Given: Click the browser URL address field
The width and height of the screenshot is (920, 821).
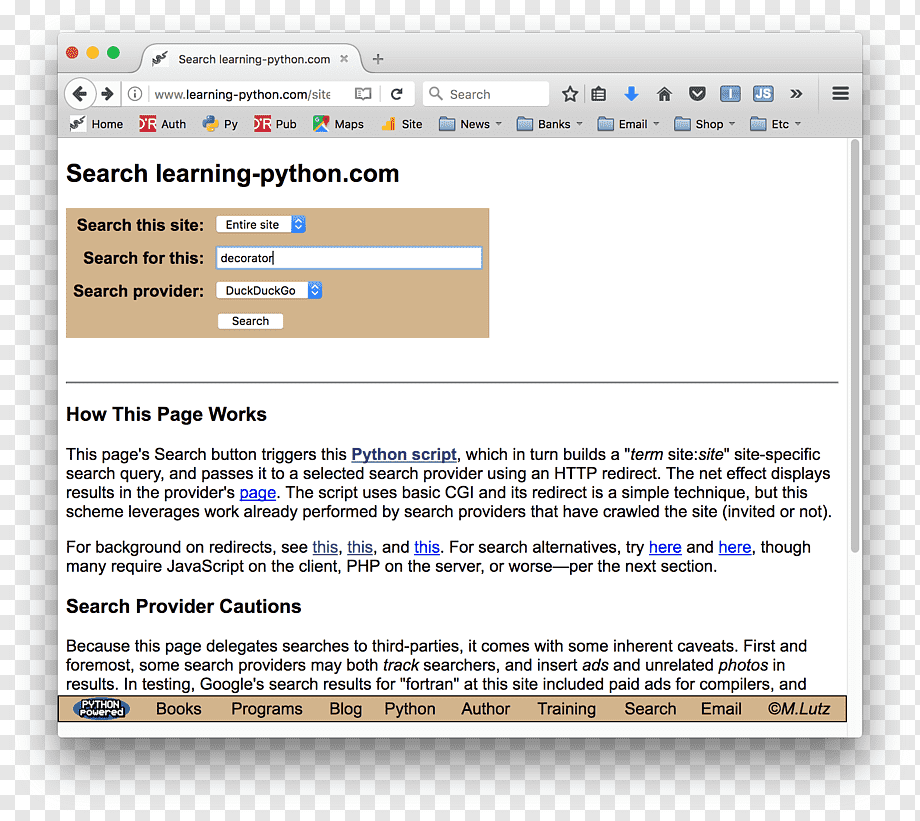Looking at the screenshot, I should pyautogui.click(x=243, y=94).
